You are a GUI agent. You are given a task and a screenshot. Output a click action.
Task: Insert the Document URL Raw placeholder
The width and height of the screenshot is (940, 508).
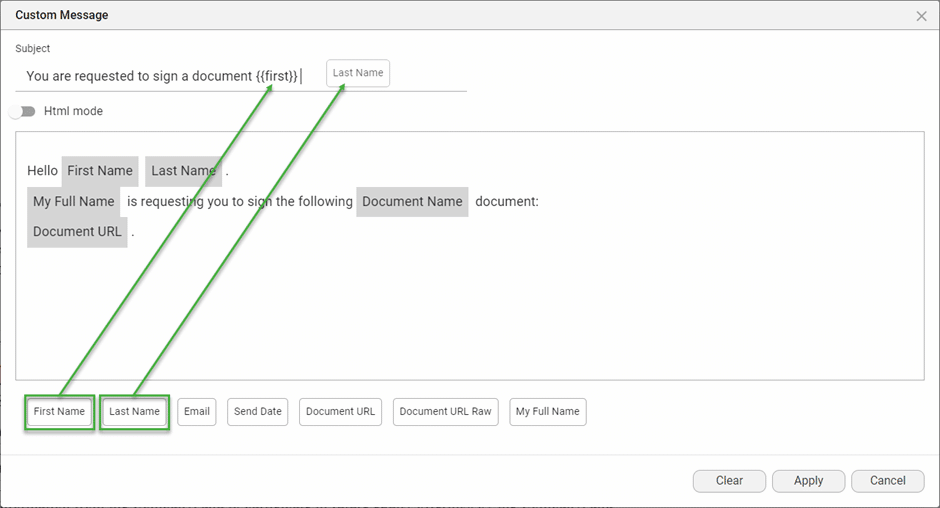446,412
